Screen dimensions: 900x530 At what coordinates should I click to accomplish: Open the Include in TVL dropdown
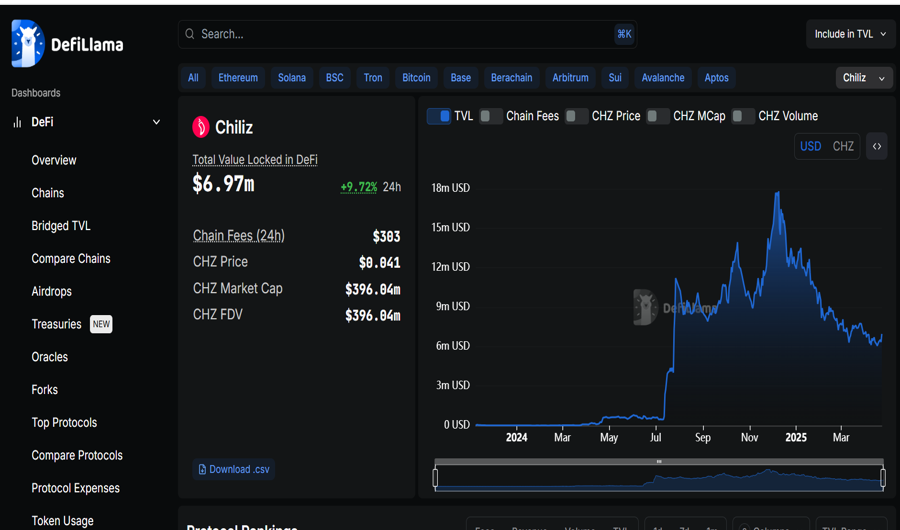coord(850,34)
